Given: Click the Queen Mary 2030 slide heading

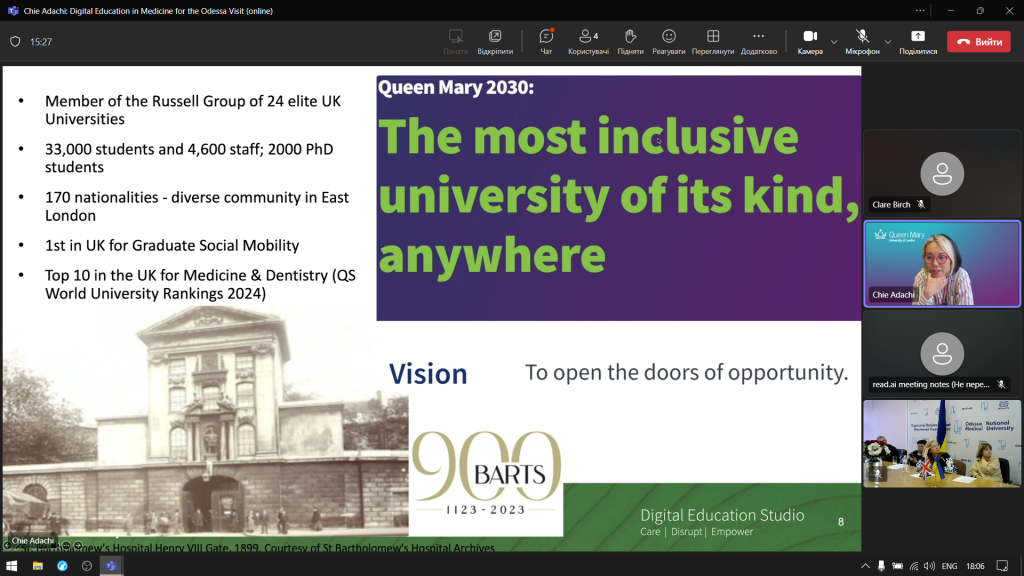Looking at the screenshot, I should 456,88.
